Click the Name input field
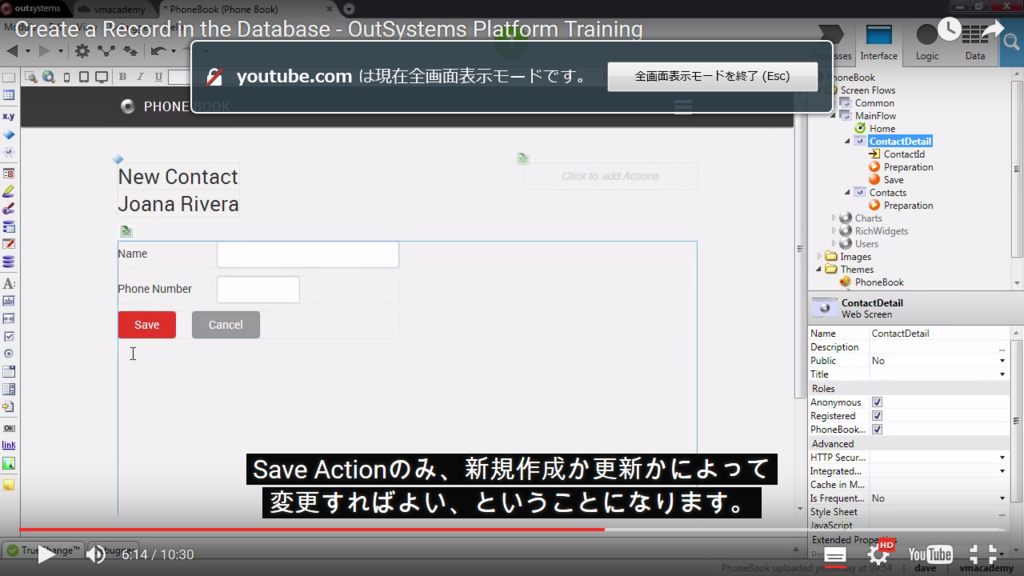1024x576 pixels. click(308, 254)
